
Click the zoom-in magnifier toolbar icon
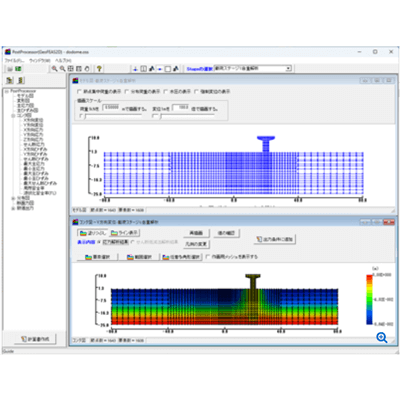[x=54, y=69]
